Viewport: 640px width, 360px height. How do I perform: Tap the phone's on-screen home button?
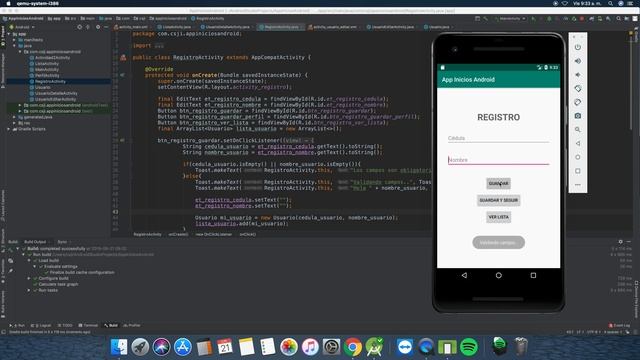(498, 276)
